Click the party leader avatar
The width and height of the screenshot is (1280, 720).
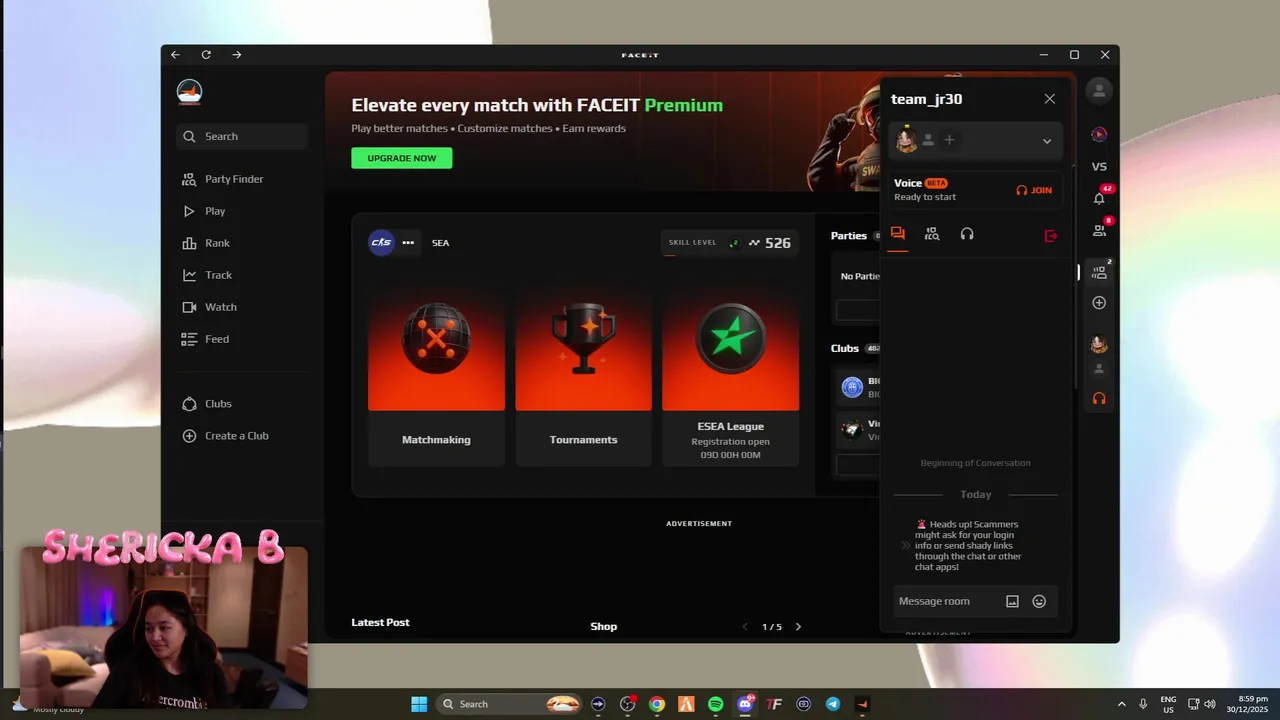(906, 140)
